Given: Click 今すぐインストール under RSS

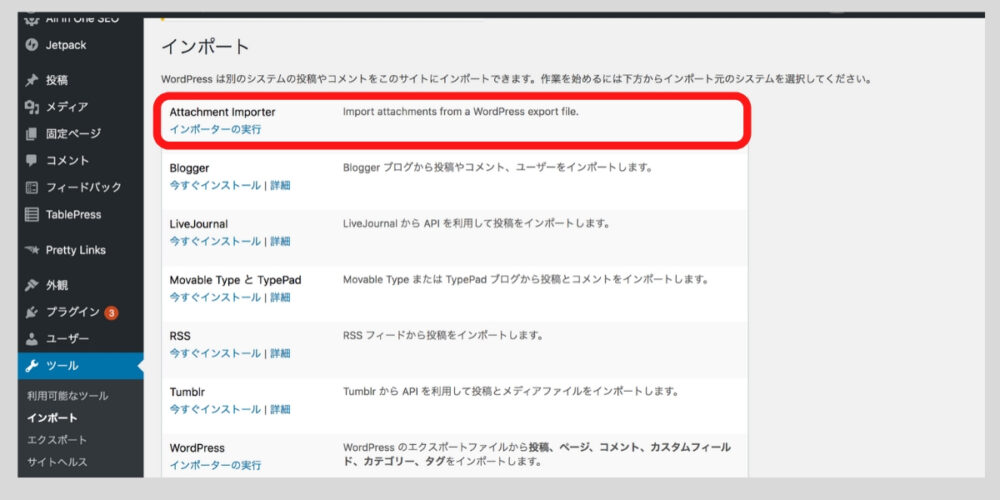Looking at the screenshot, I should pyautogui.click(x=215, y=353).
